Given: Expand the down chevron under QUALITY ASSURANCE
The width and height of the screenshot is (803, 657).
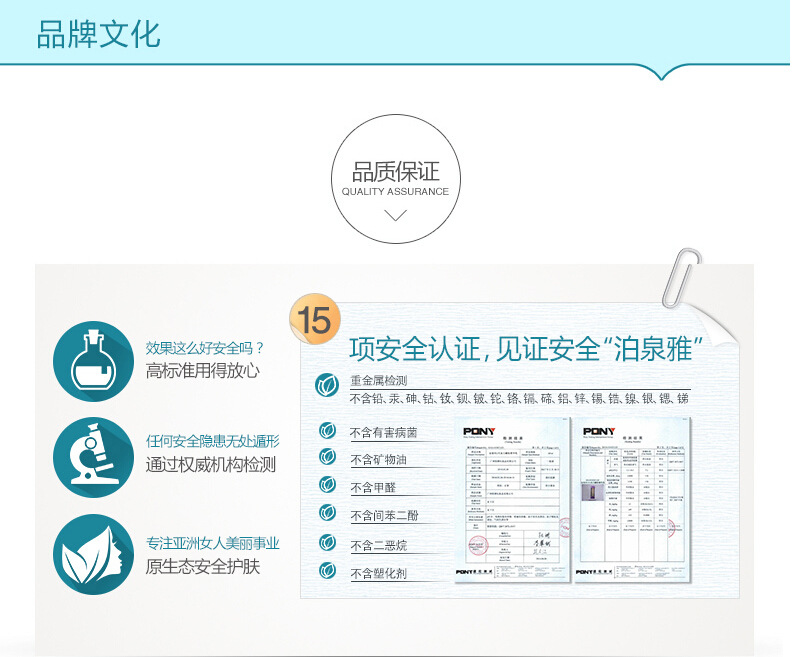Looking at the screenshot, I should [395, 215].
